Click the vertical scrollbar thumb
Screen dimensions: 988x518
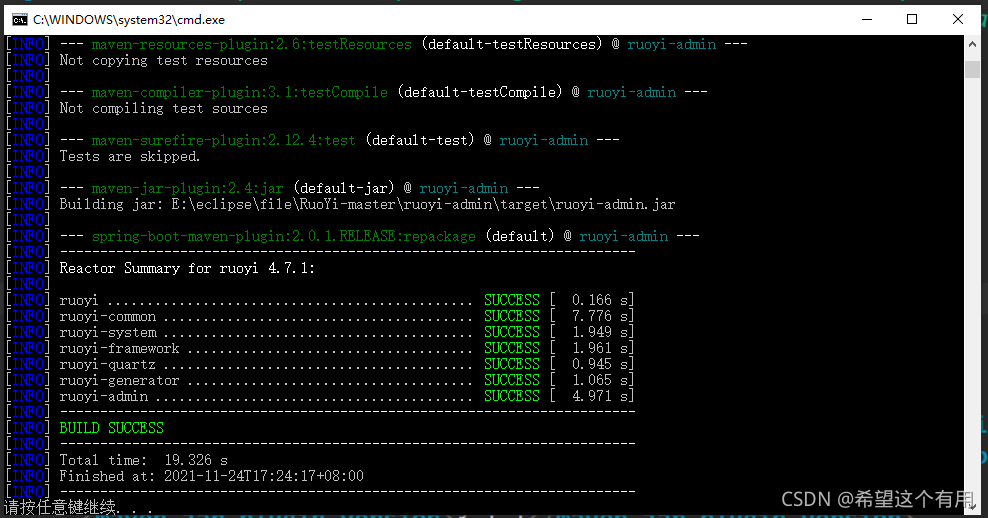pyautogui.click(x=972, y=69)
